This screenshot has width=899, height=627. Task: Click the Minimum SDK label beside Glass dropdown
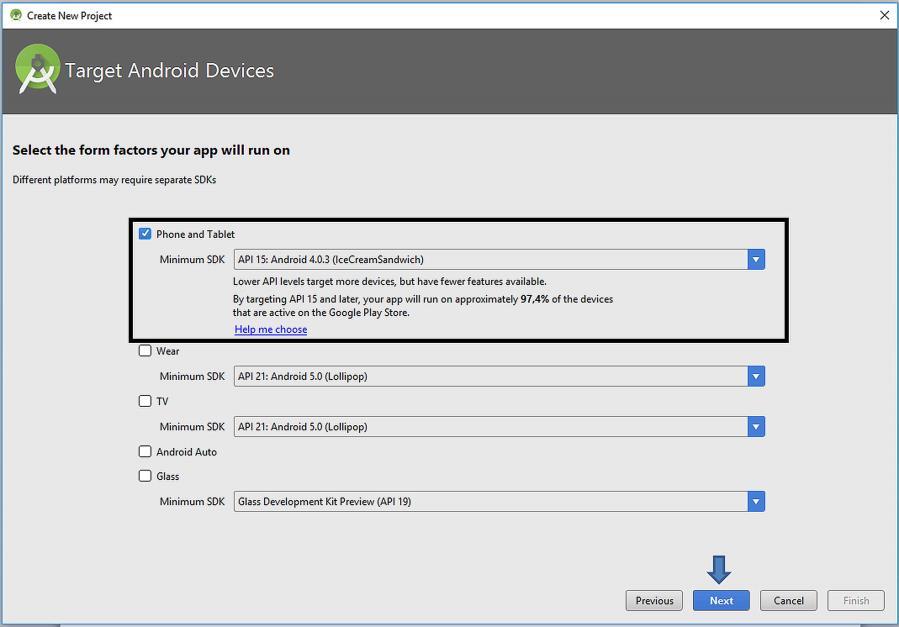[x=192, y=501]
